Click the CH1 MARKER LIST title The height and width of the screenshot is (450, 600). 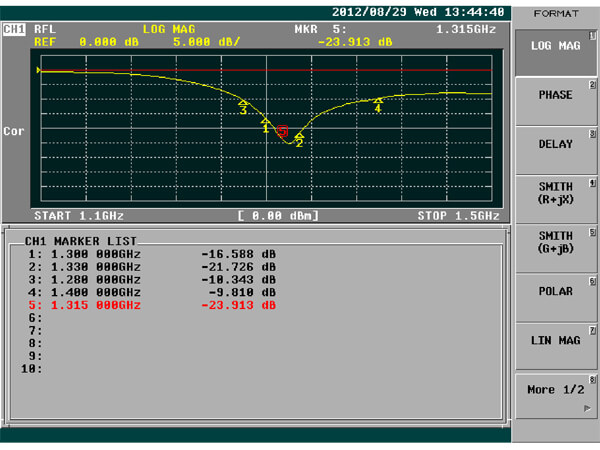[80, 241]
